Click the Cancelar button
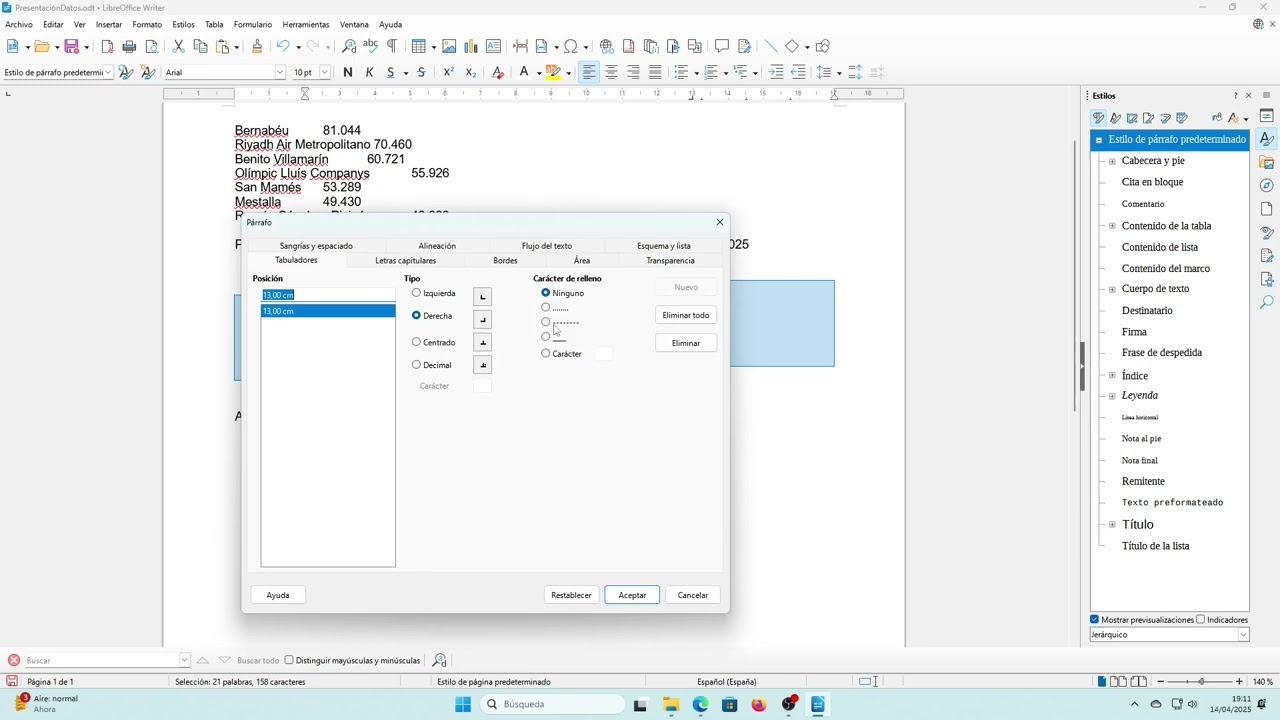 pyautogui.click(x=693, y=595)
